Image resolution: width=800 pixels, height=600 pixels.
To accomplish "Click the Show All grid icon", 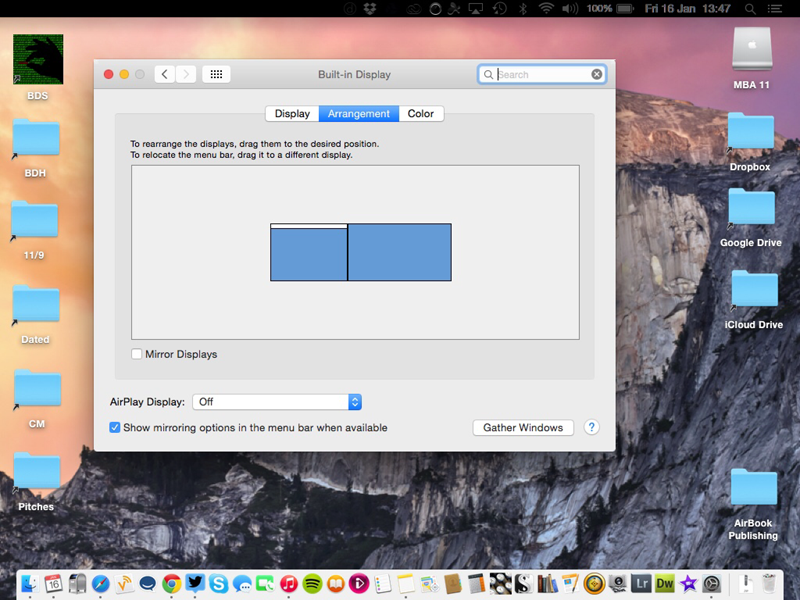I will click(216, 74).
